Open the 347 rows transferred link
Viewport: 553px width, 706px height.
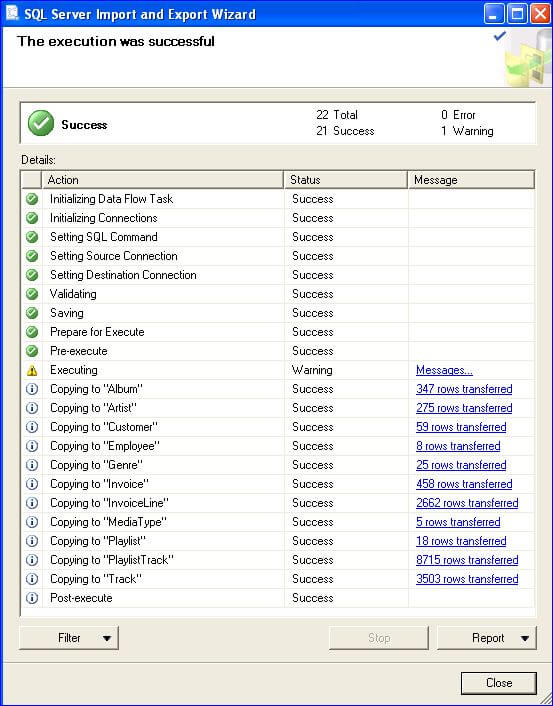click(x=464, y=389)
